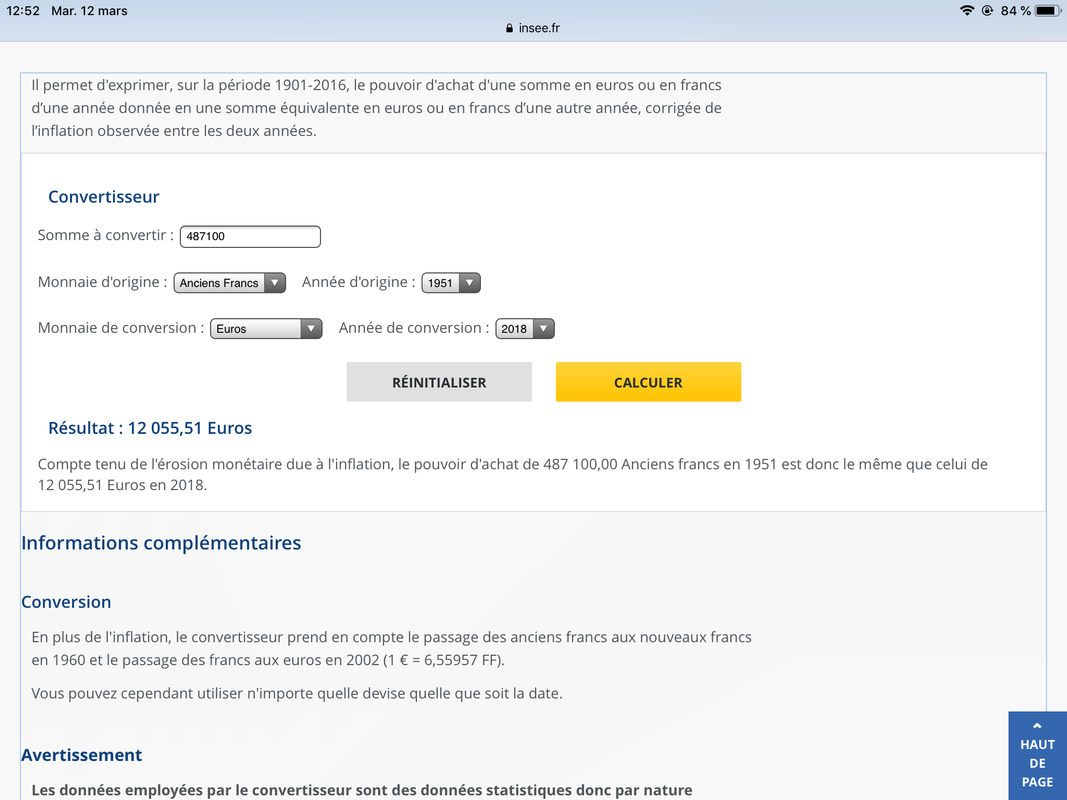
Task: Click the yellow CALCULER button
Action: (649, 382)
